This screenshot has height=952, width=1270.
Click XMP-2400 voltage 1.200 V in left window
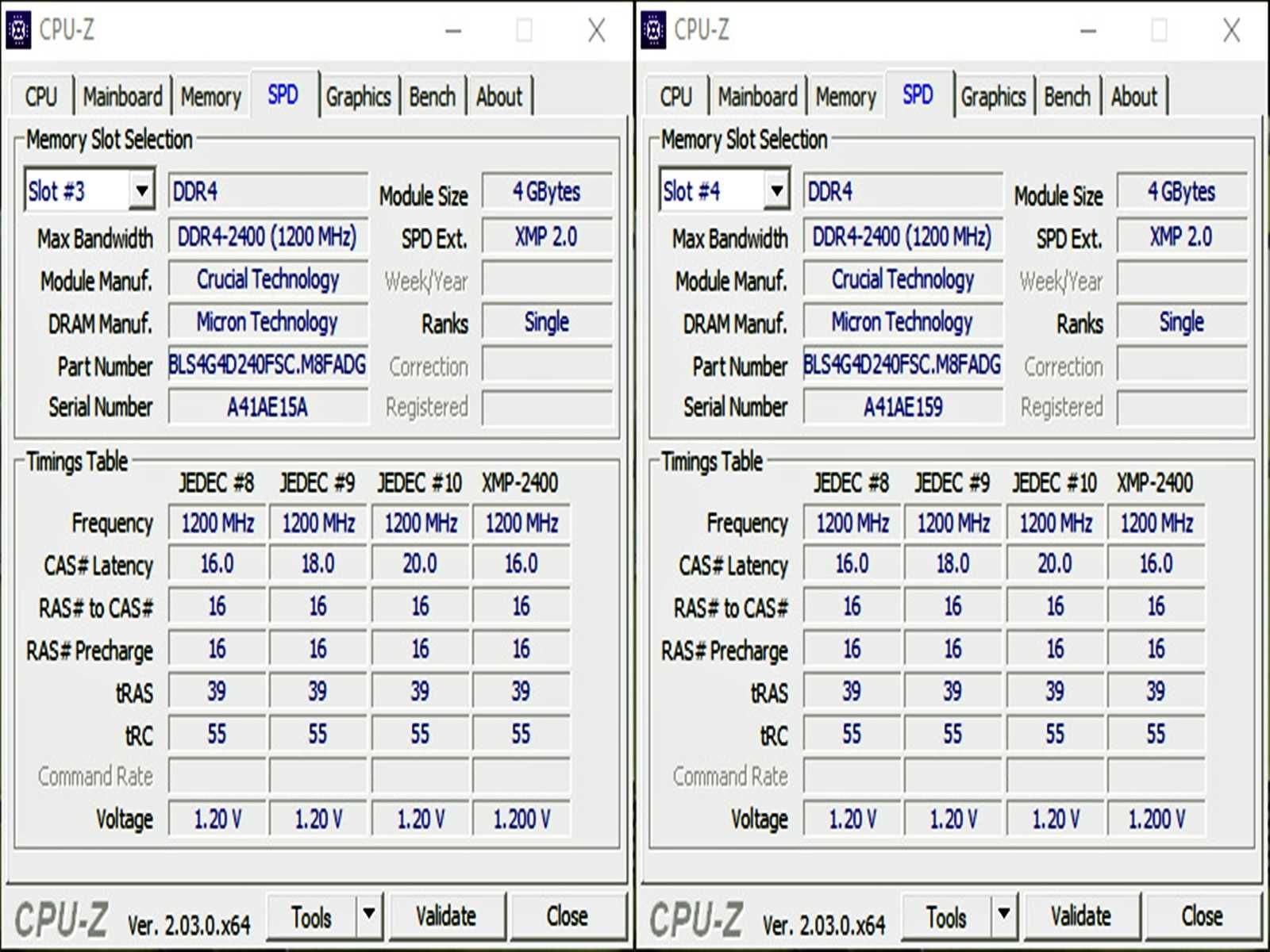pos(521,819)
